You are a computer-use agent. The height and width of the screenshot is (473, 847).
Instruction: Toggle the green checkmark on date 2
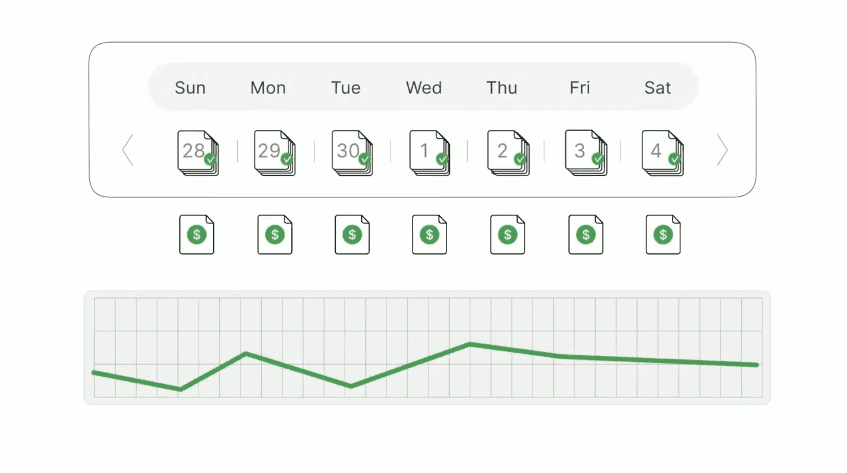[x=520, y=159]
